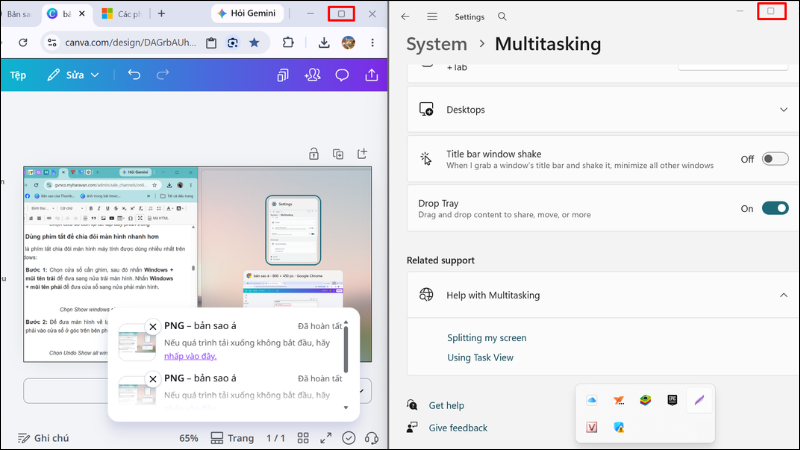This screenshot has height=450, width=800.
Task: Lock the page using padlock icon
Action: point(314,154)
